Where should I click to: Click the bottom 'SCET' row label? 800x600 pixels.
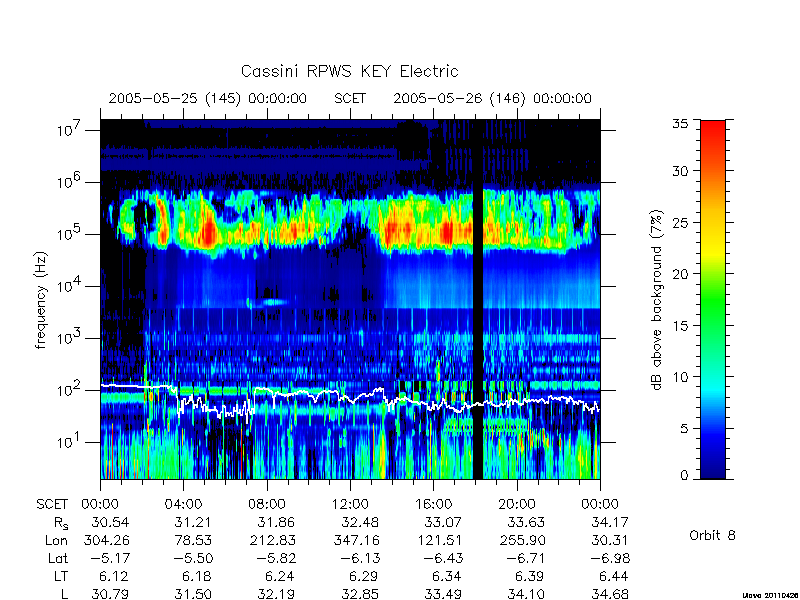click(x=52, y=505)
